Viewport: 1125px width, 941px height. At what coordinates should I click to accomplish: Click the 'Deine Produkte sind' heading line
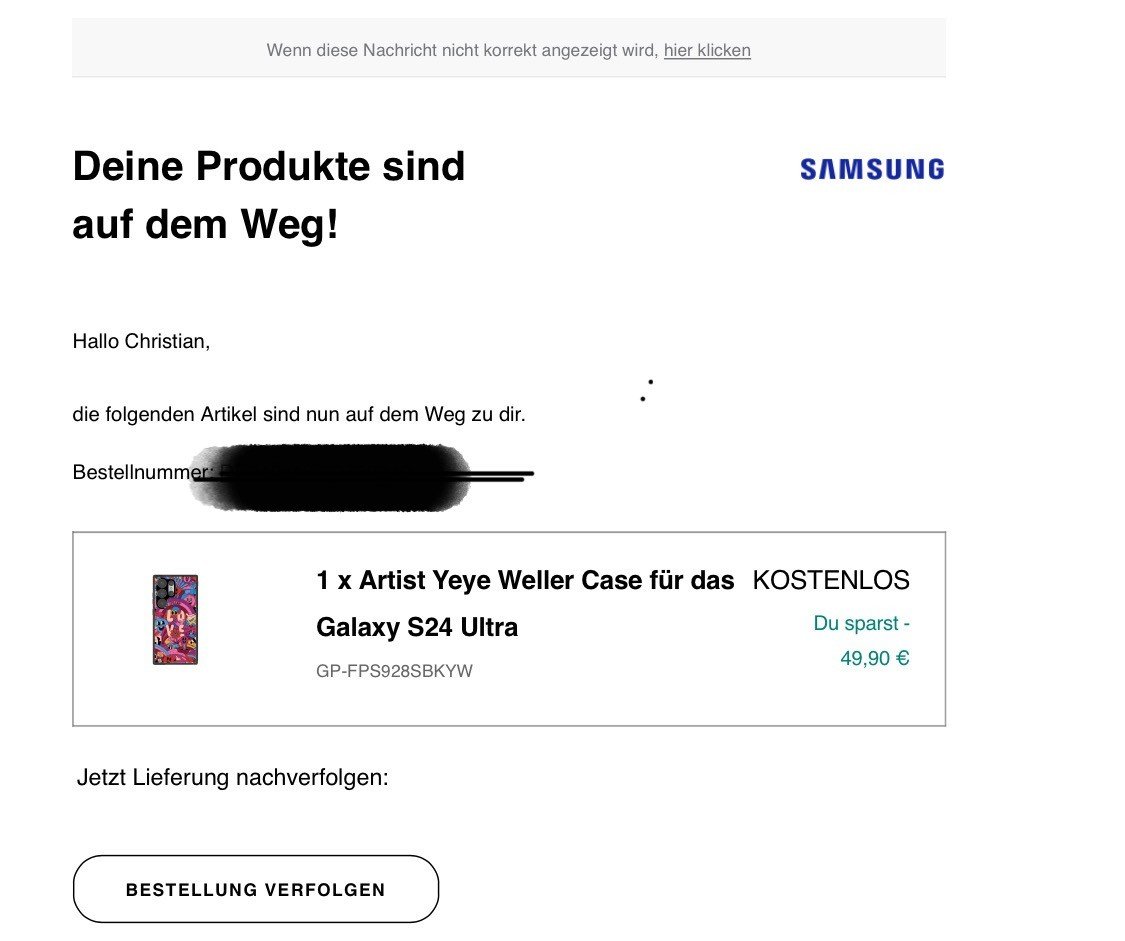point(269,166)
